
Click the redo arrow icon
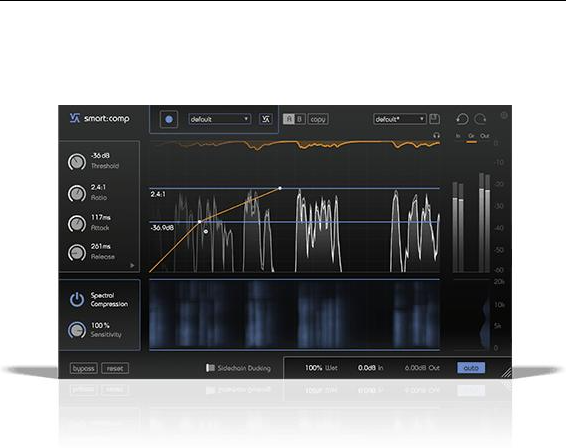(x=480, y=119)
